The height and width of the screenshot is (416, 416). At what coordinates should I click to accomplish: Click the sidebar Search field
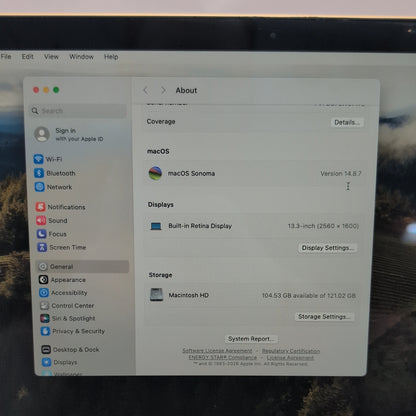point(78,111)
